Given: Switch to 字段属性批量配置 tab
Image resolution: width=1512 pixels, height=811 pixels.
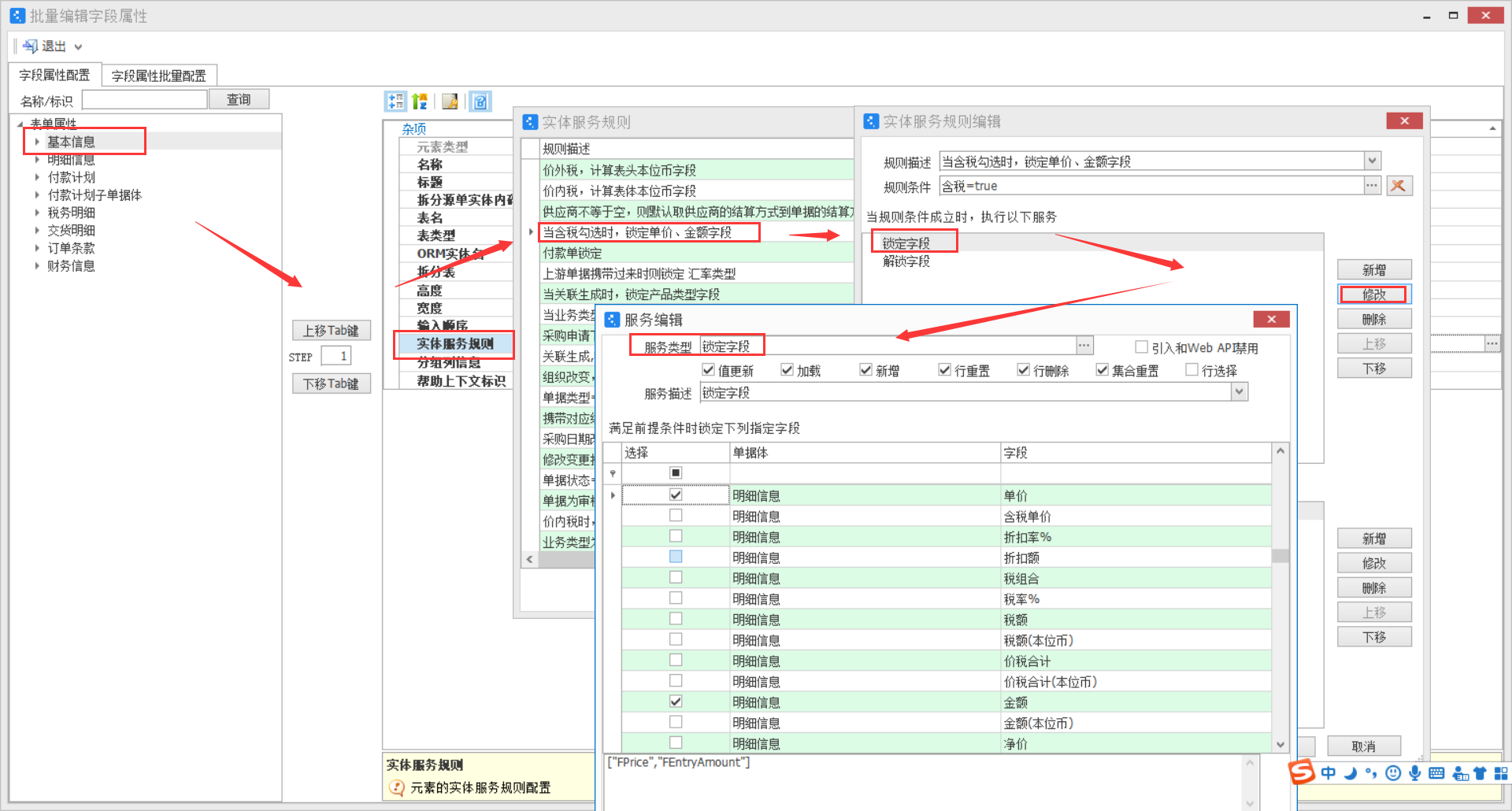Looking at the screenshot, I should [158, 76].
